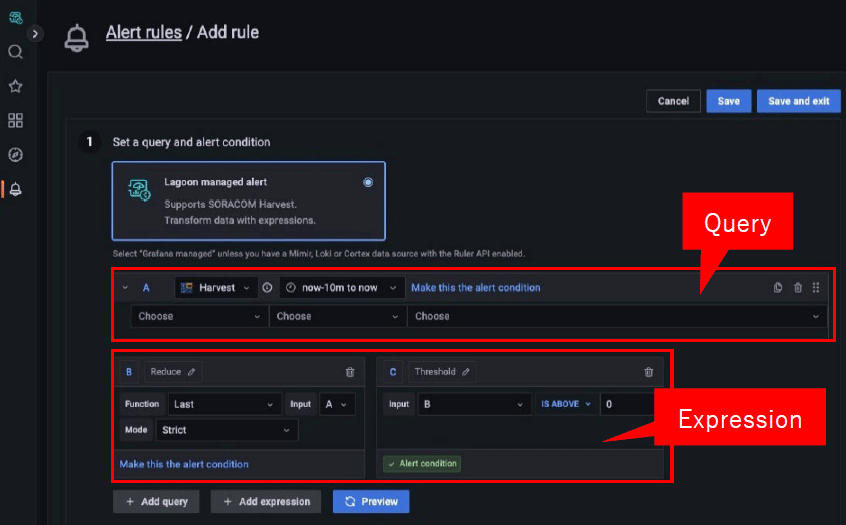This screenshot has width=846, height=525.
Task: Open the first Choose dropdown in query A
Action: pyautogui.click(x=199, y=316)
